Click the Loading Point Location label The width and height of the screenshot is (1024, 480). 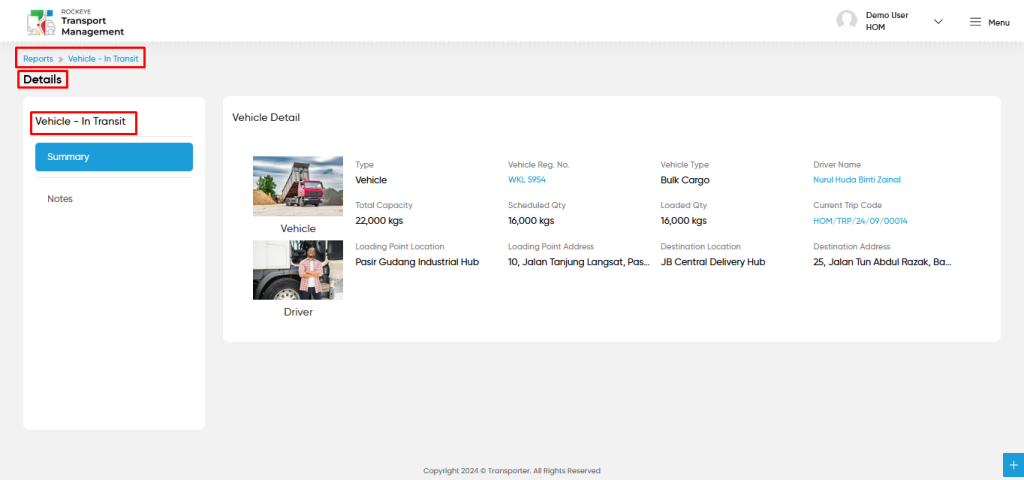[x=400, y=247]
